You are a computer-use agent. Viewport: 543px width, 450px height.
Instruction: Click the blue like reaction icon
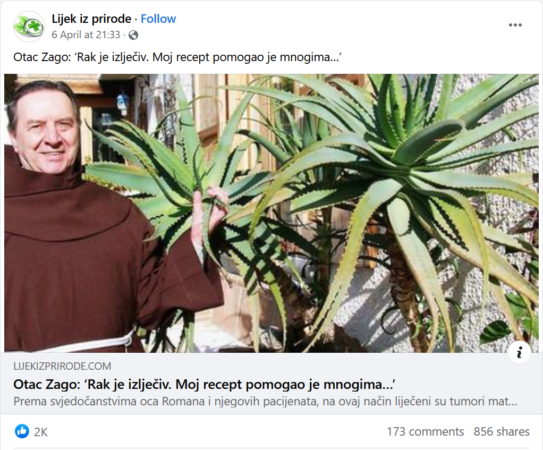[22, 431]
